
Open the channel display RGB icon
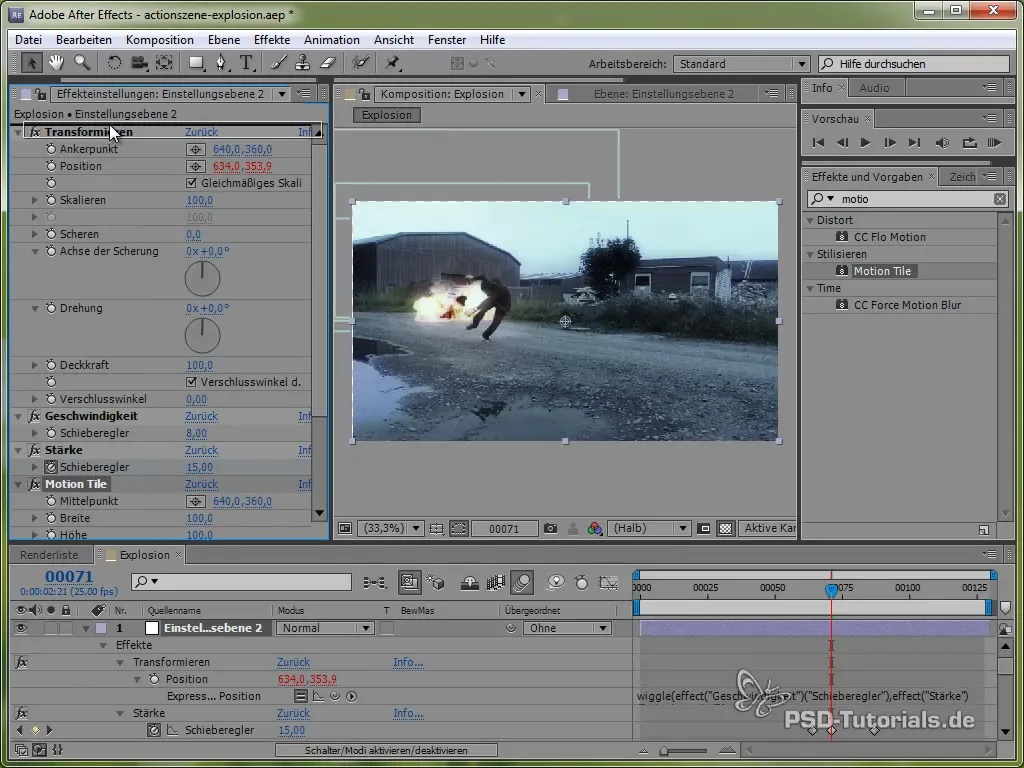[x=594, y=528]
